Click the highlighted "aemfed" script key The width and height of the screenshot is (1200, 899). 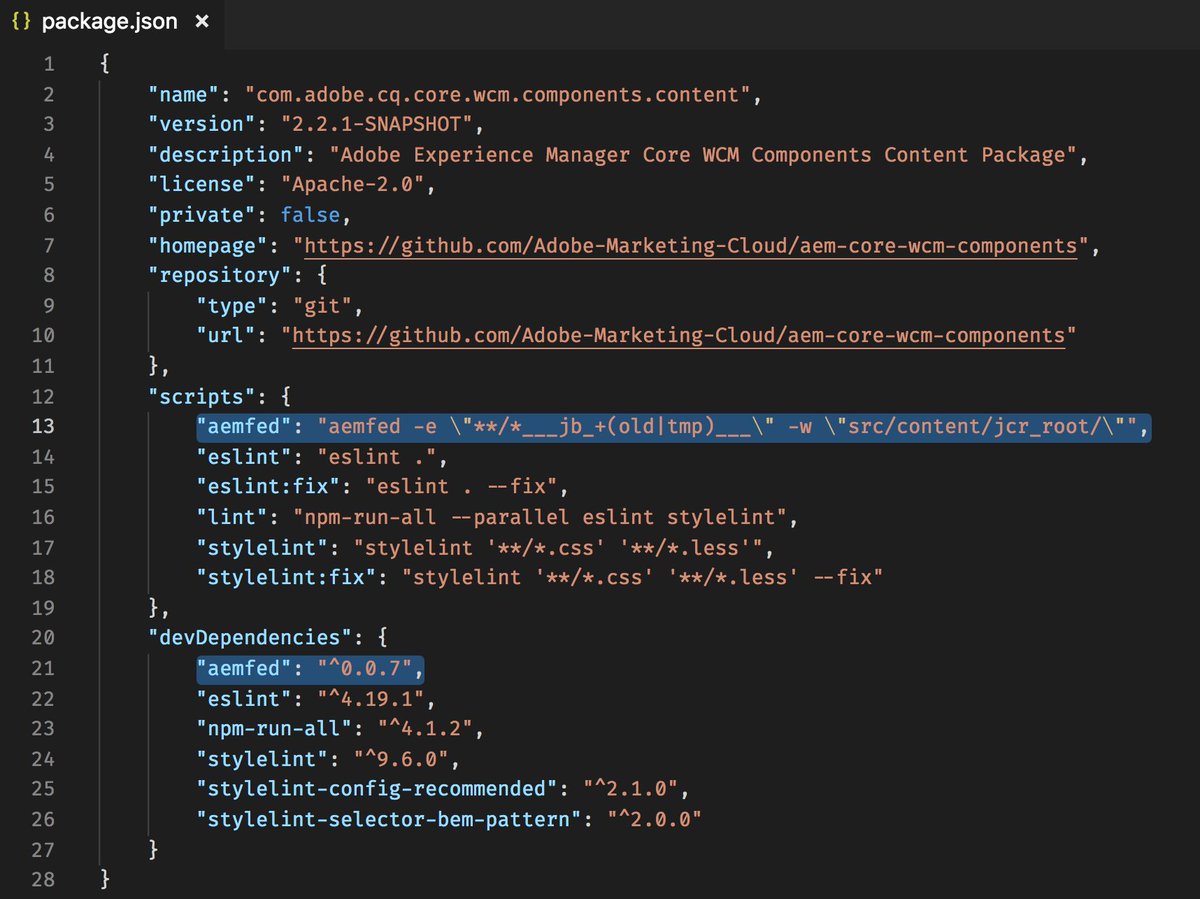(x=245, y=426)
